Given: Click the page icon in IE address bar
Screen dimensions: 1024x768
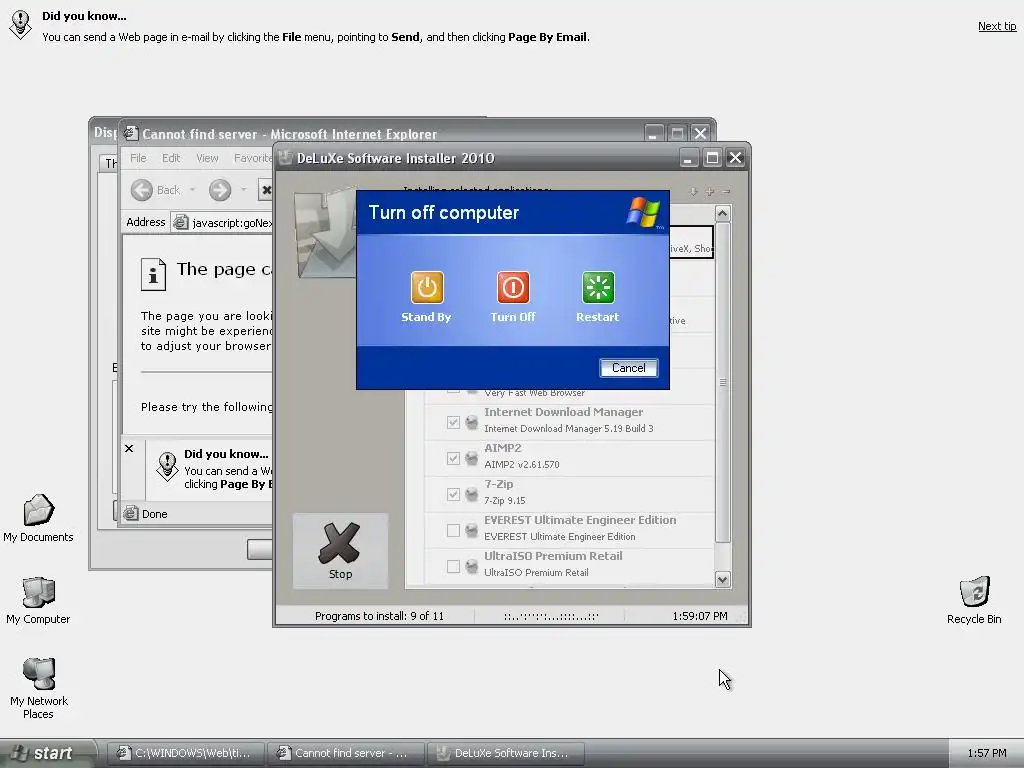Looking at the screenshot, I should [x=180, y=223].
